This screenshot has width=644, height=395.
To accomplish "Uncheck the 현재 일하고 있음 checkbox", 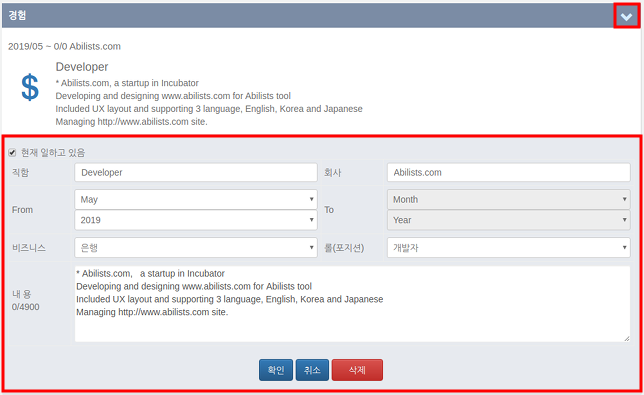I will [x=12, y=153].
